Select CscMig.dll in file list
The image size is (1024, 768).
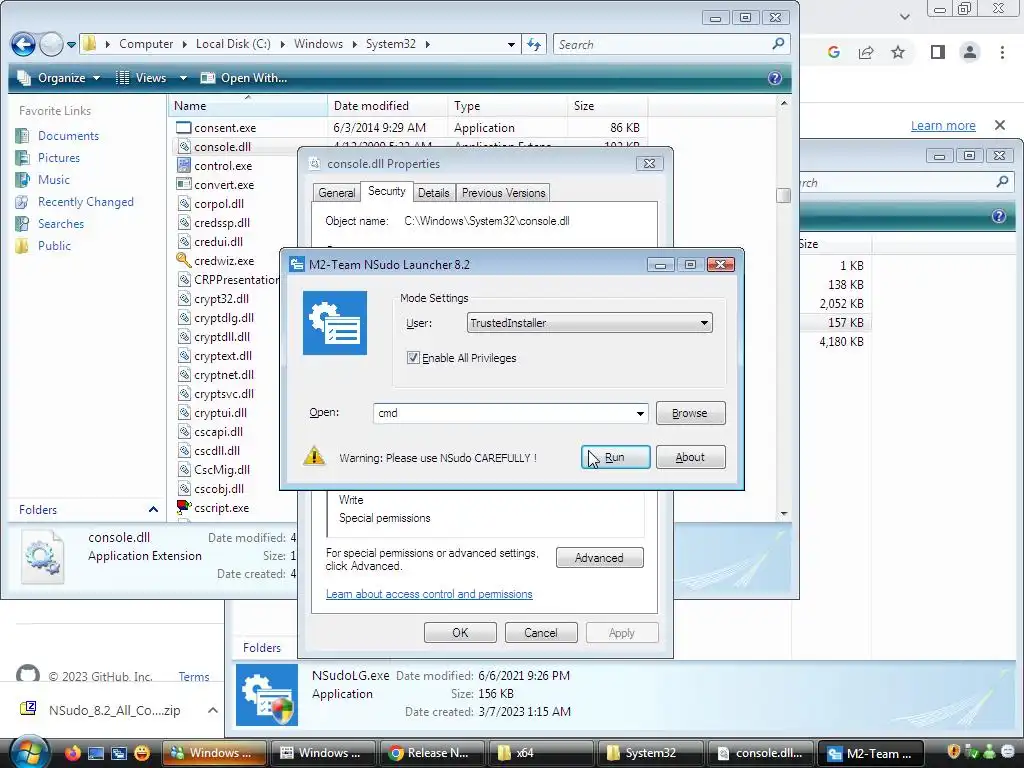221,470
